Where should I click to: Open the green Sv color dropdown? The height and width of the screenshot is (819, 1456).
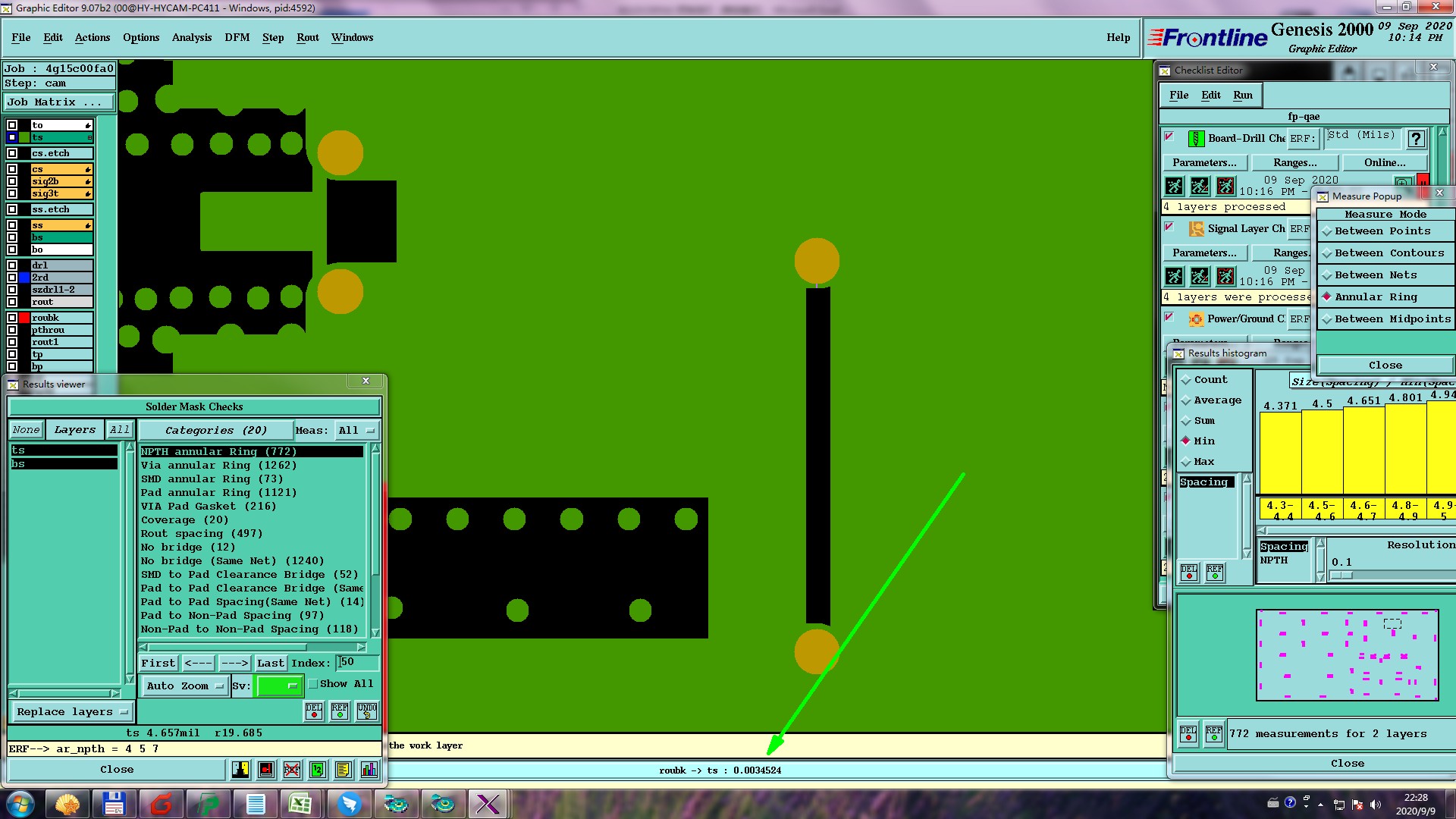tap(280, 686)
